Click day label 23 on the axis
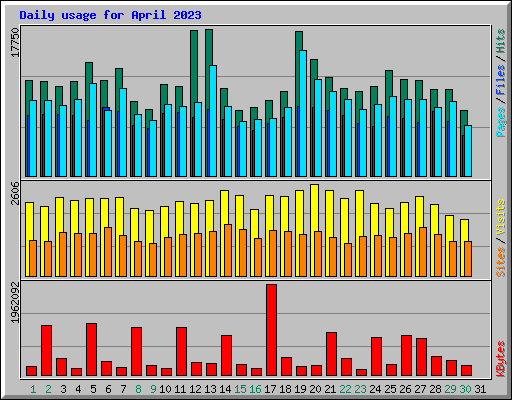512x400 pixels. coord(360,389)
